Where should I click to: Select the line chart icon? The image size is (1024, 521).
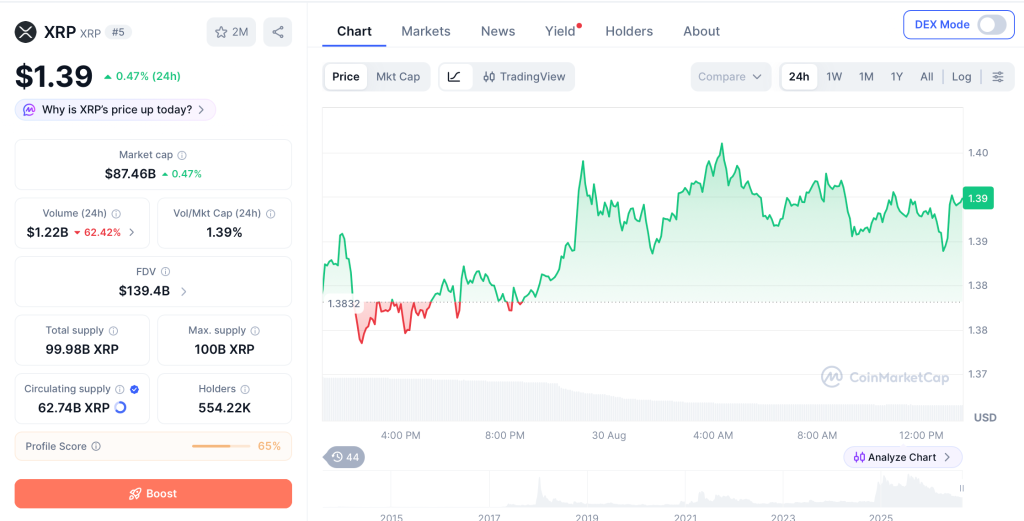point(455,76)
